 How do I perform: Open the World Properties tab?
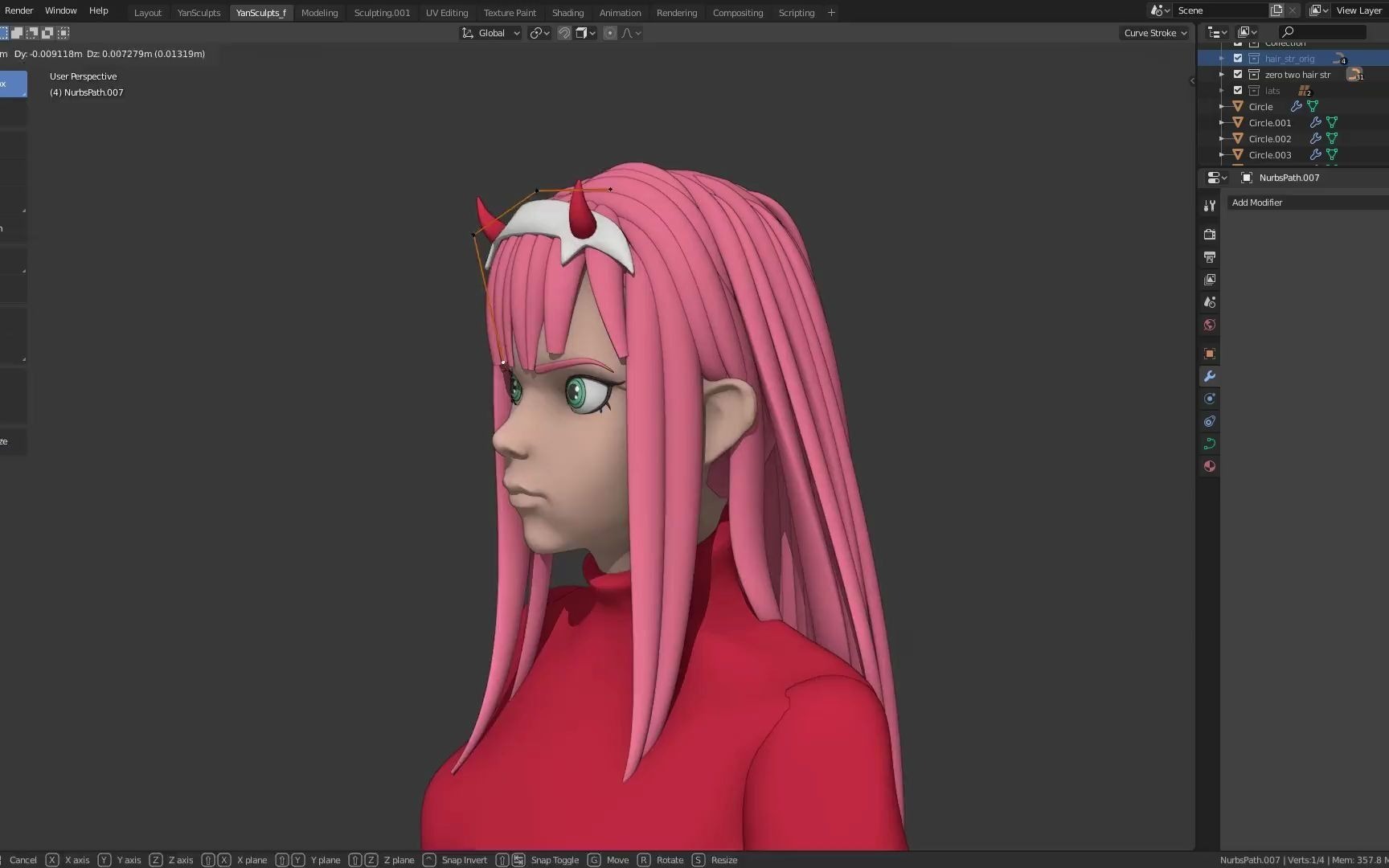pos(1210,325)
